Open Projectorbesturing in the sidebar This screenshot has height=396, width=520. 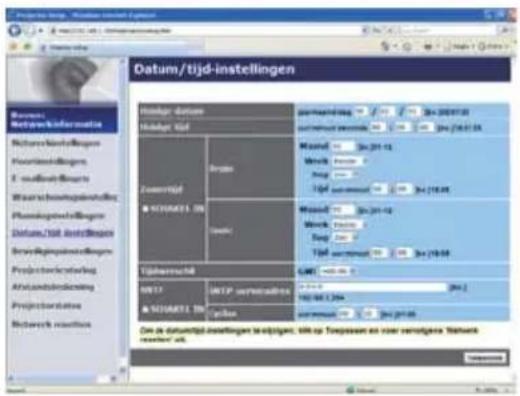point(54,270)
